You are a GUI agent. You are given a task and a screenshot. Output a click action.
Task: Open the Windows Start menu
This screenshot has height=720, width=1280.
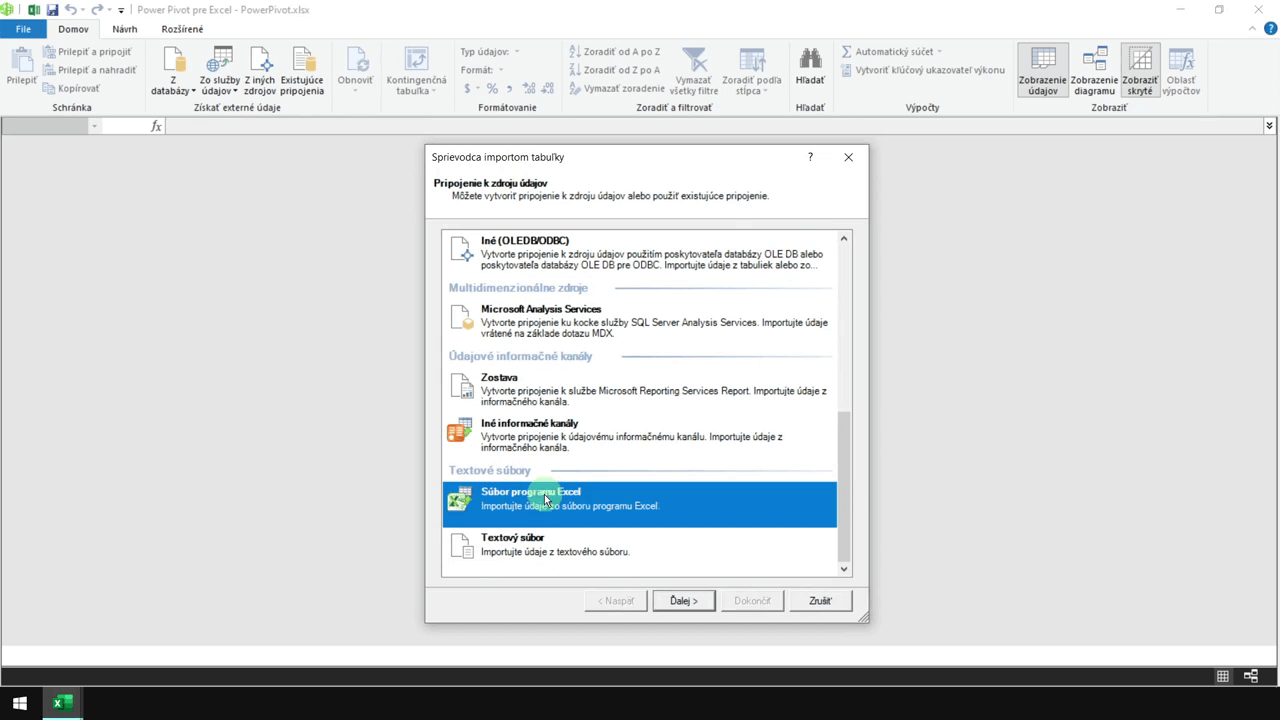19,703
